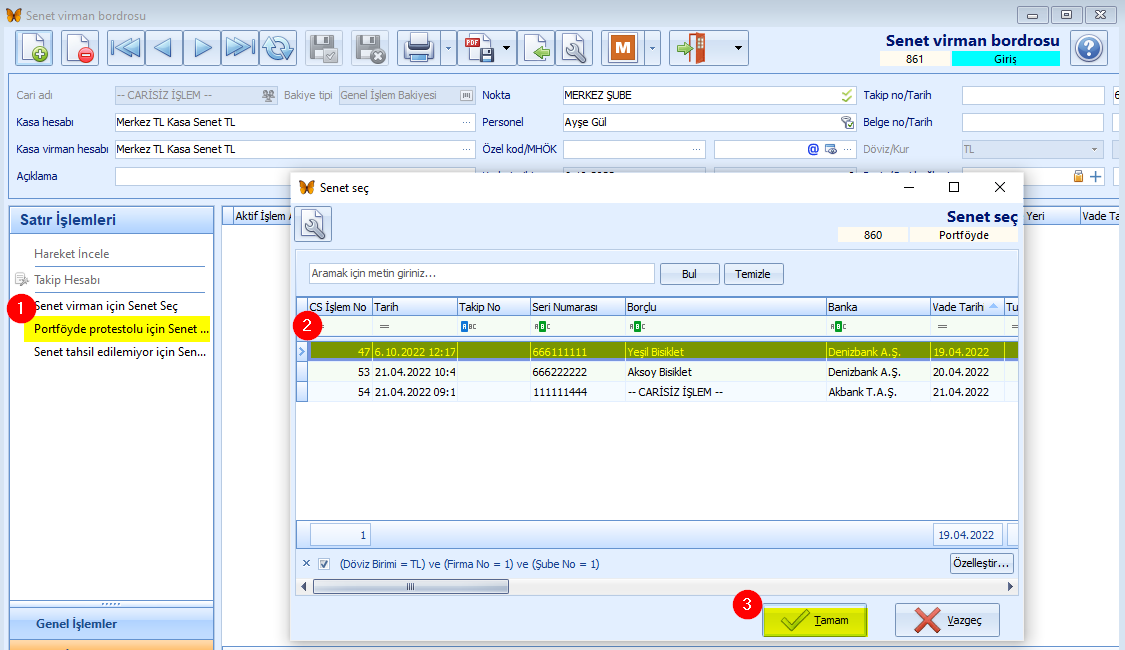The image size is (1125, 650).
Task: Select Takip Hesabı in Satır İşlemleri
Action: pyautogui.click(x=67, y=280)
